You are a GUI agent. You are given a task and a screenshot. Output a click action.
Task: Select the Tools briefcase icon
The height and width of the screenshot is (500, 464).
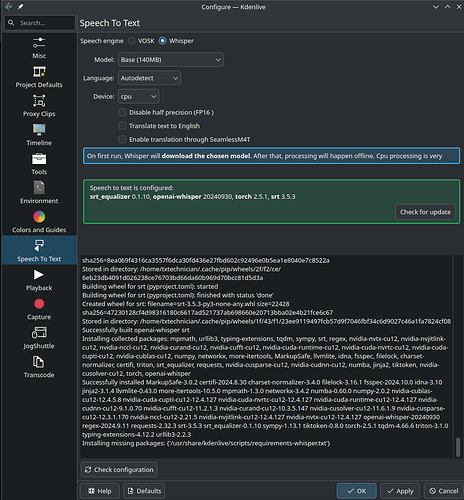(x=39, y=158)
